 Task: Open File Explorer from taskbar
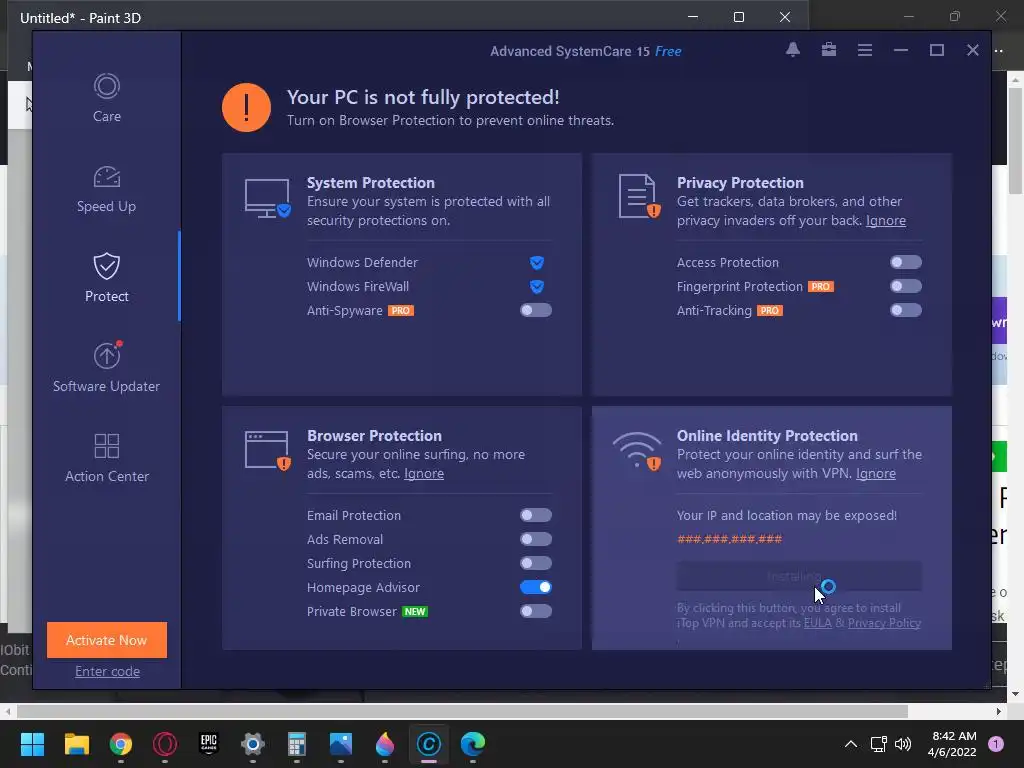click(76, 744)
